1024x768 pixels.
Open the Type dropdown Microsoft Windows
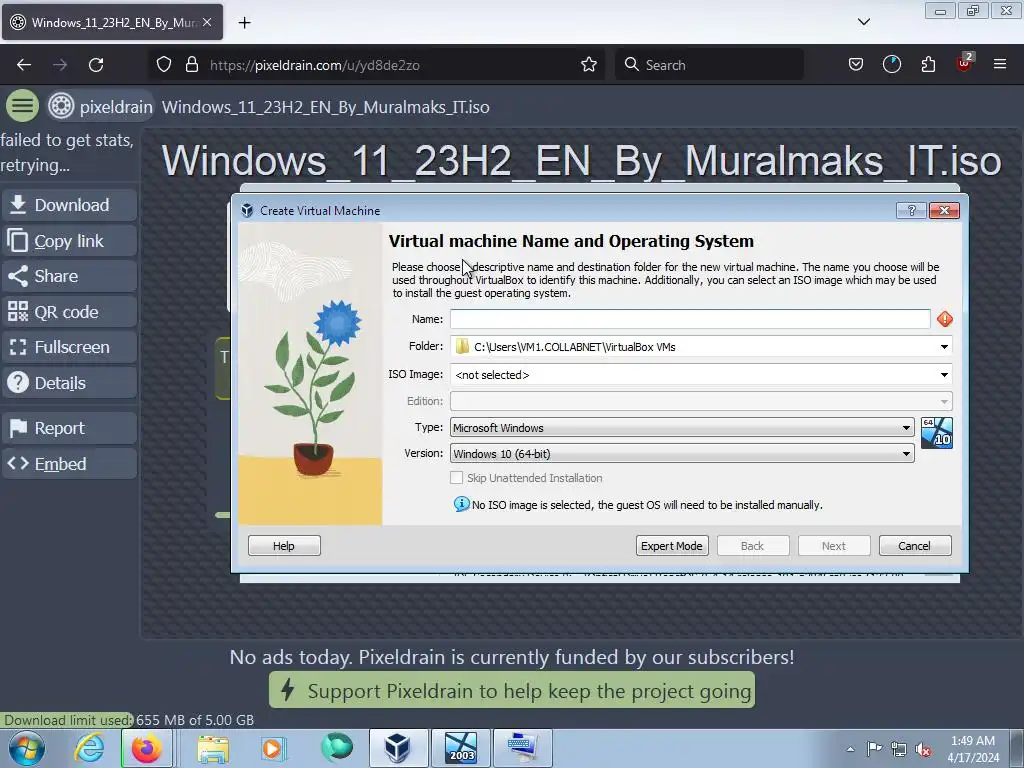click(682, 428)
